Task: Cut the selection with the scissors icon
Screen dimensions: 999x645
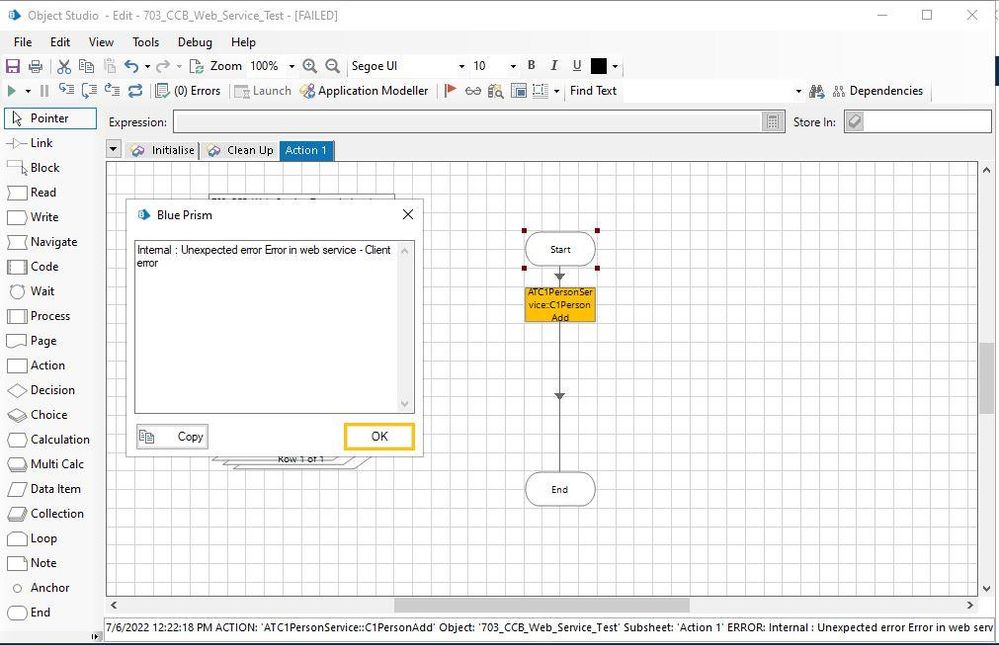Action: (64, 66)
